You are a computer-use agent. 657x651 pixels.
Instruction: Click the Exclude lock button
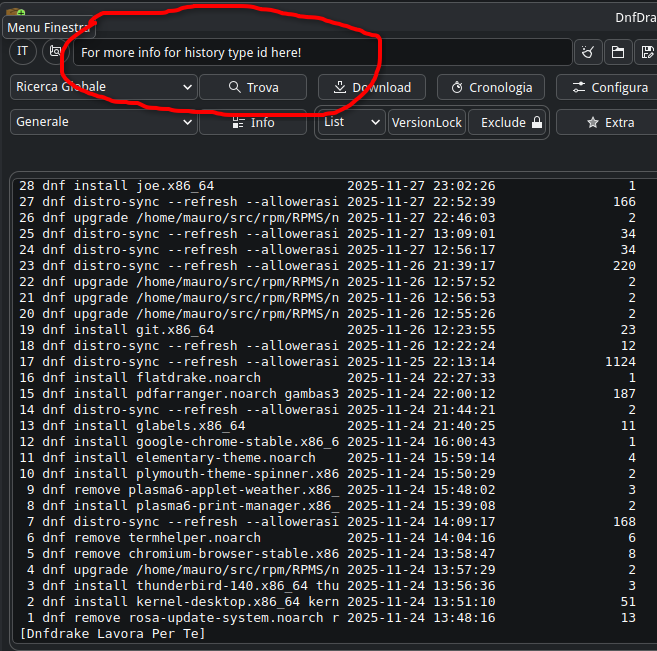[x=507, y=122]
